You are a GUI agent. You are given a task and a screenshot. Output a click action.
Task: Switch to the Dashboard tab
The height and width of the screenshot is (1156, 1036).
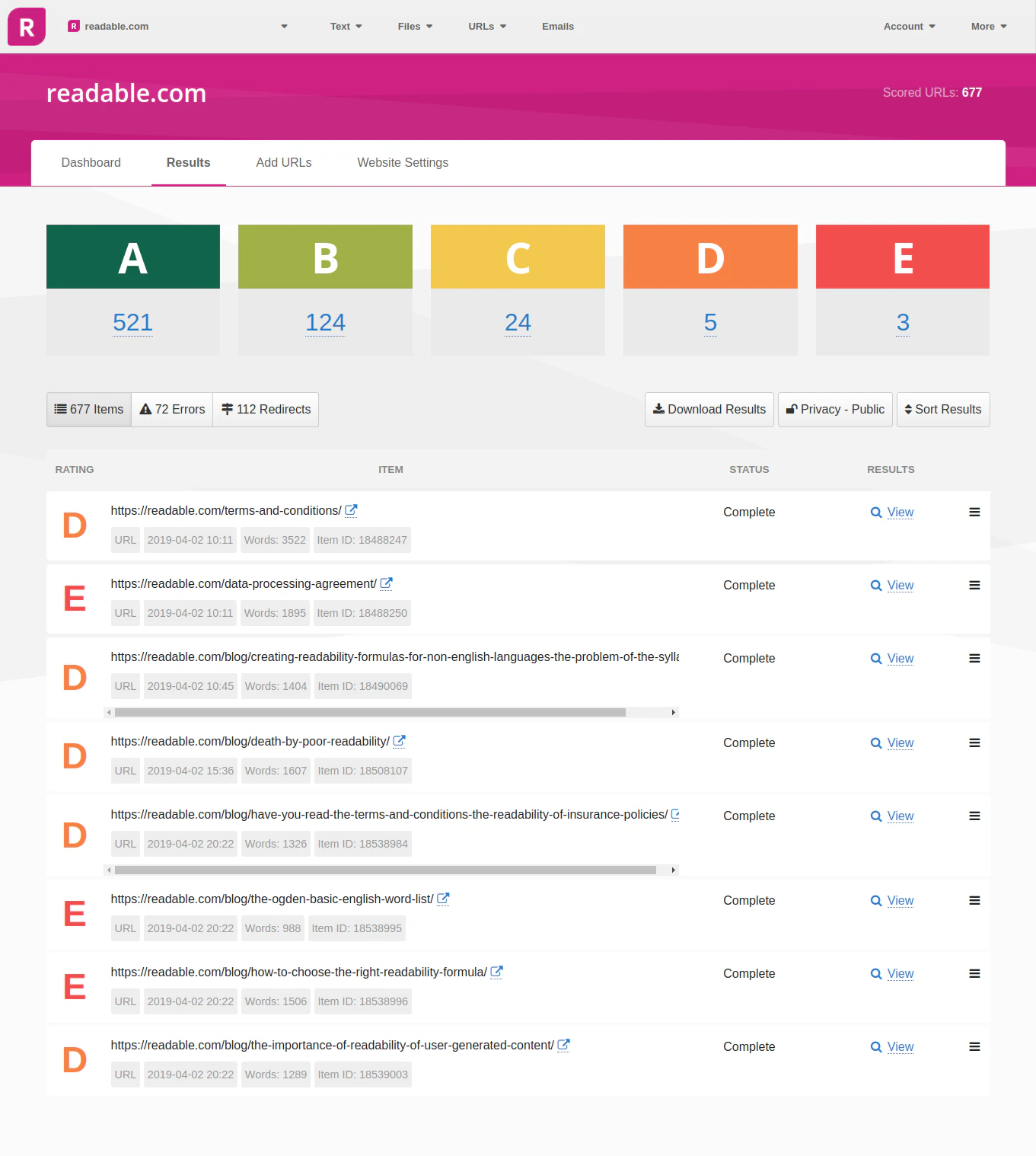pos(91,162)
